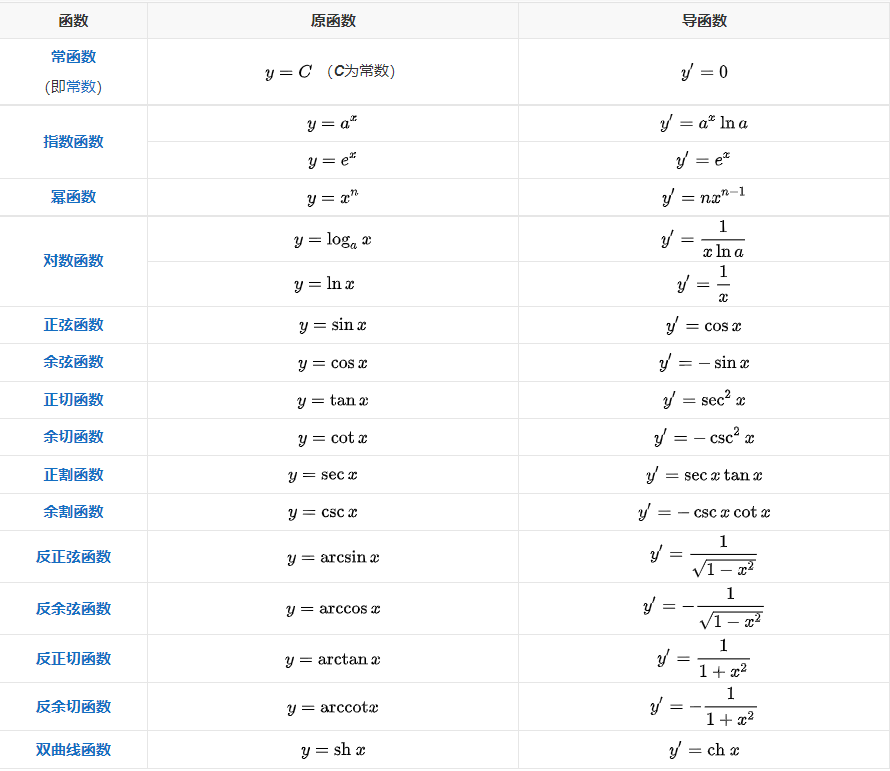Click the 函数 column header

click(x=73, y=21)
